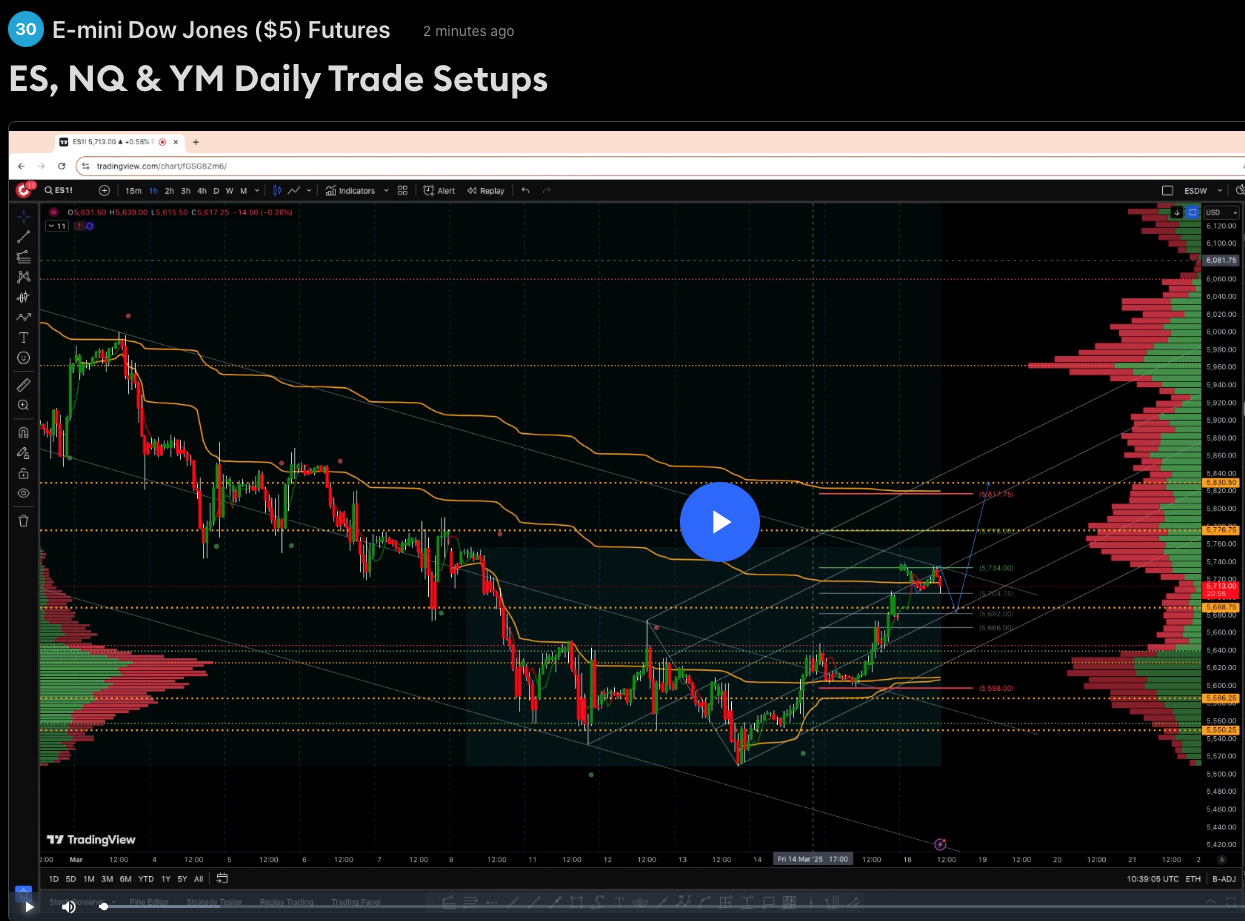Expand the chart style dropdown arrow

pyautogui.click(x=309, y=190)
